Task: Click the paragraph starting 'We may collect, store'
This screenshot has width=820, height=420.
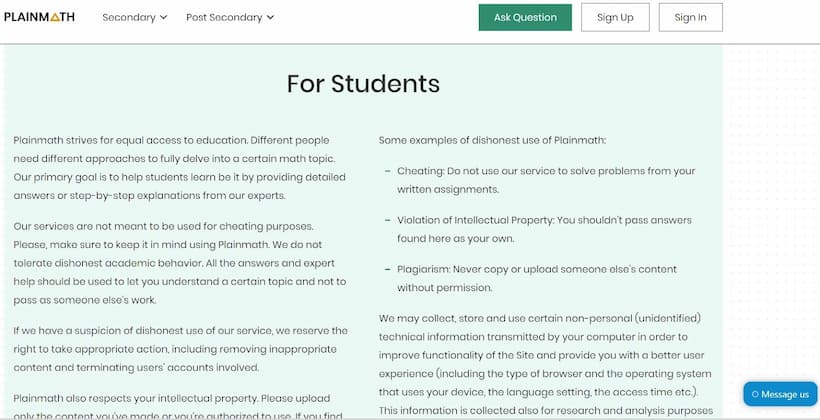Action: tap(545, 364)
